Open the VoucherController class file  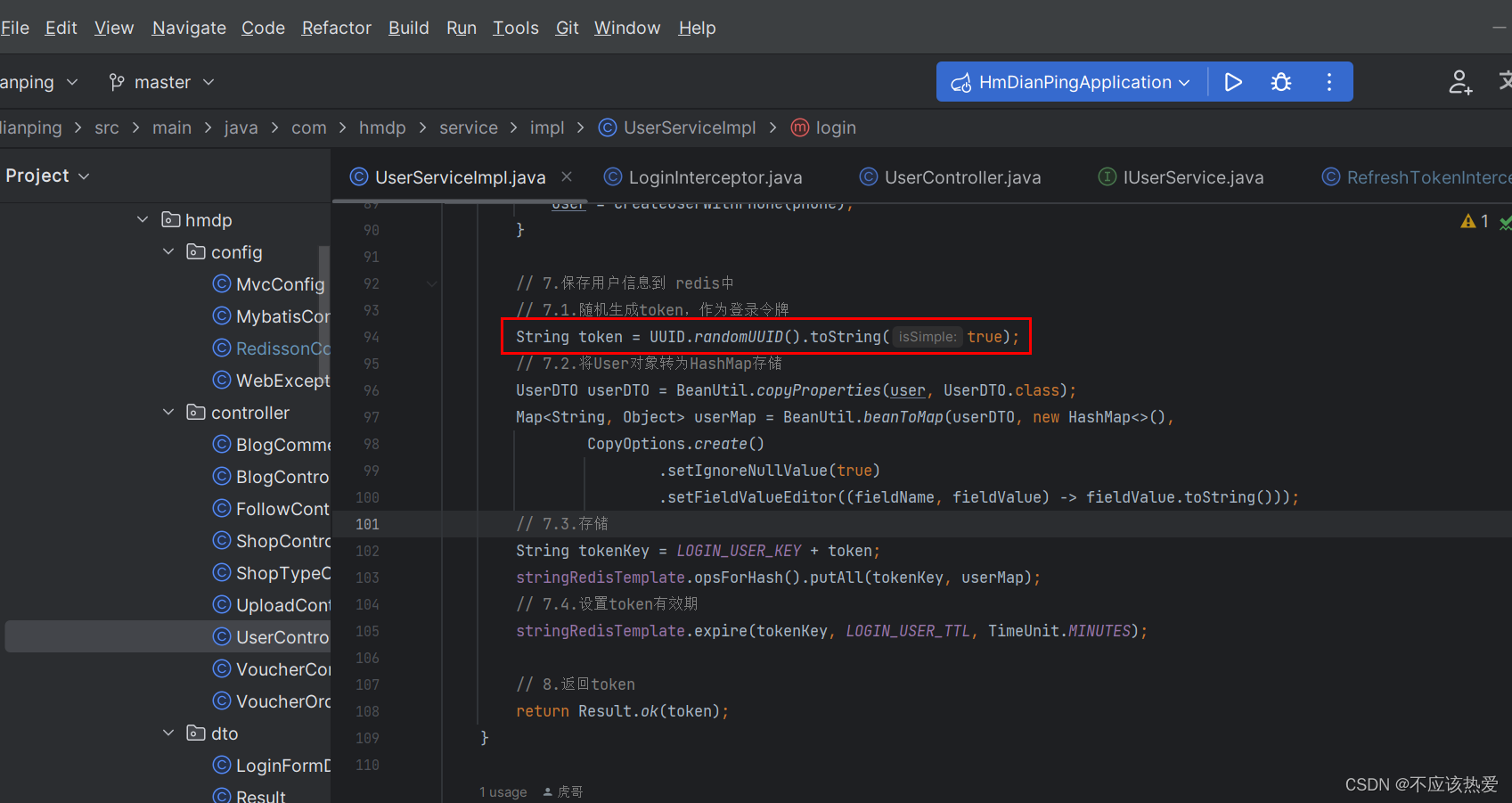pyautogui.click(x=272, y=669)
